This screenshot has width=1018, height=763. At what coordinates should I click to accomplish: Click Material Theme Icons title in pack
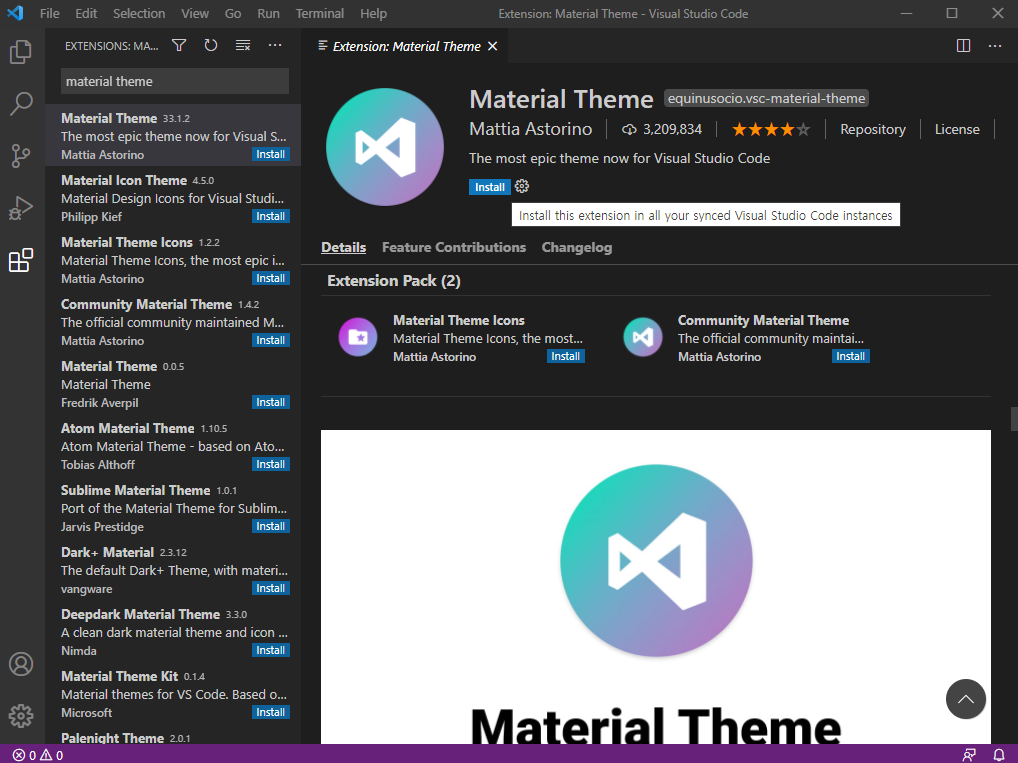point(458,320)
